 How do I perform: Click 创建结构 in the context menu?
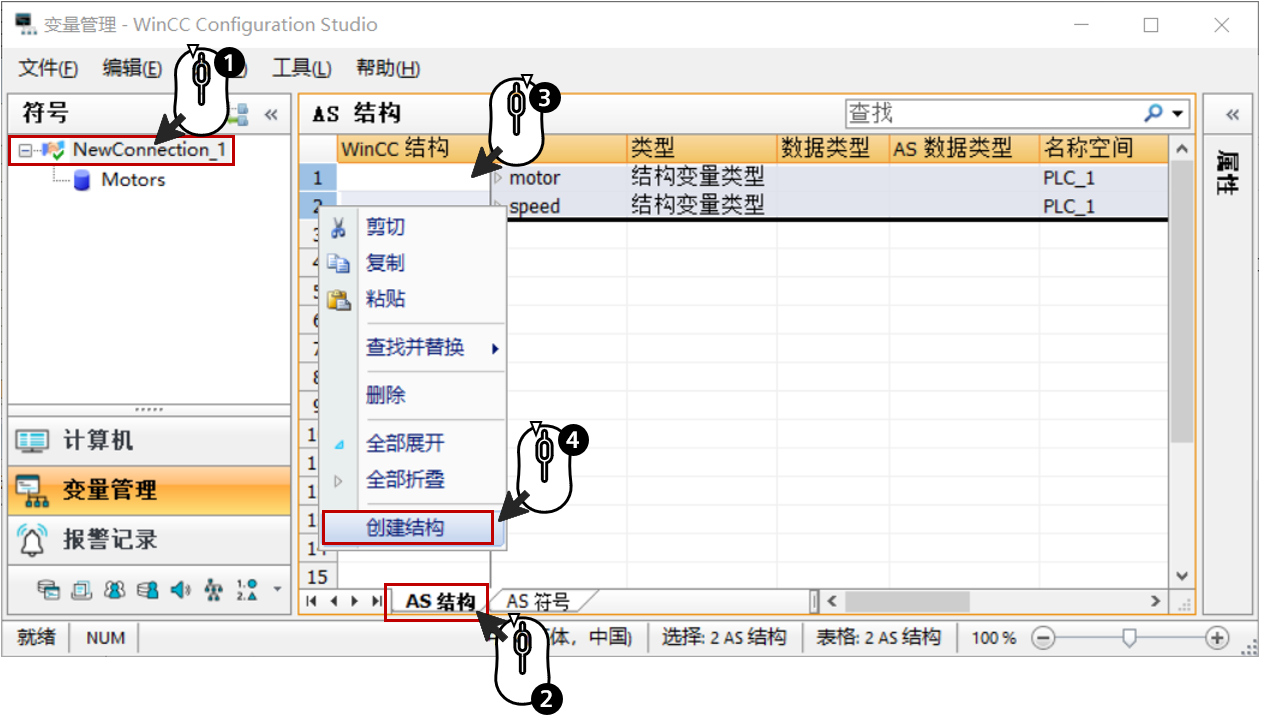[x=410, y=527]
